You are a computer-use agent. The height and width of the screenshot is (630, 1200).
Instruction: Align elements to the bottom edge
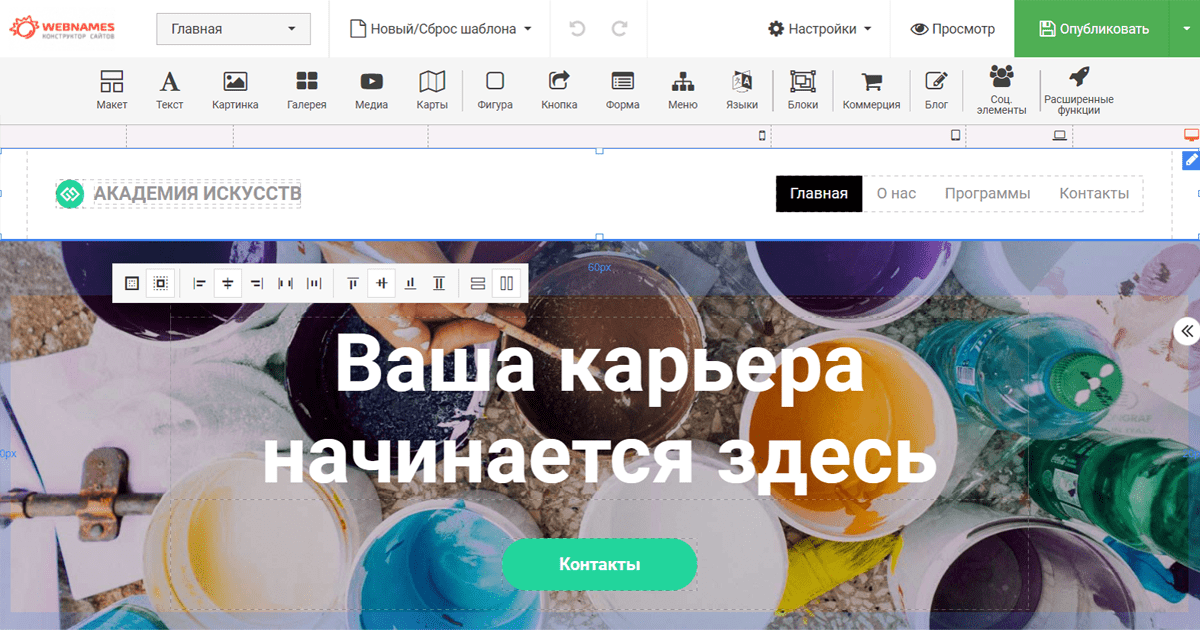(410, 284)
